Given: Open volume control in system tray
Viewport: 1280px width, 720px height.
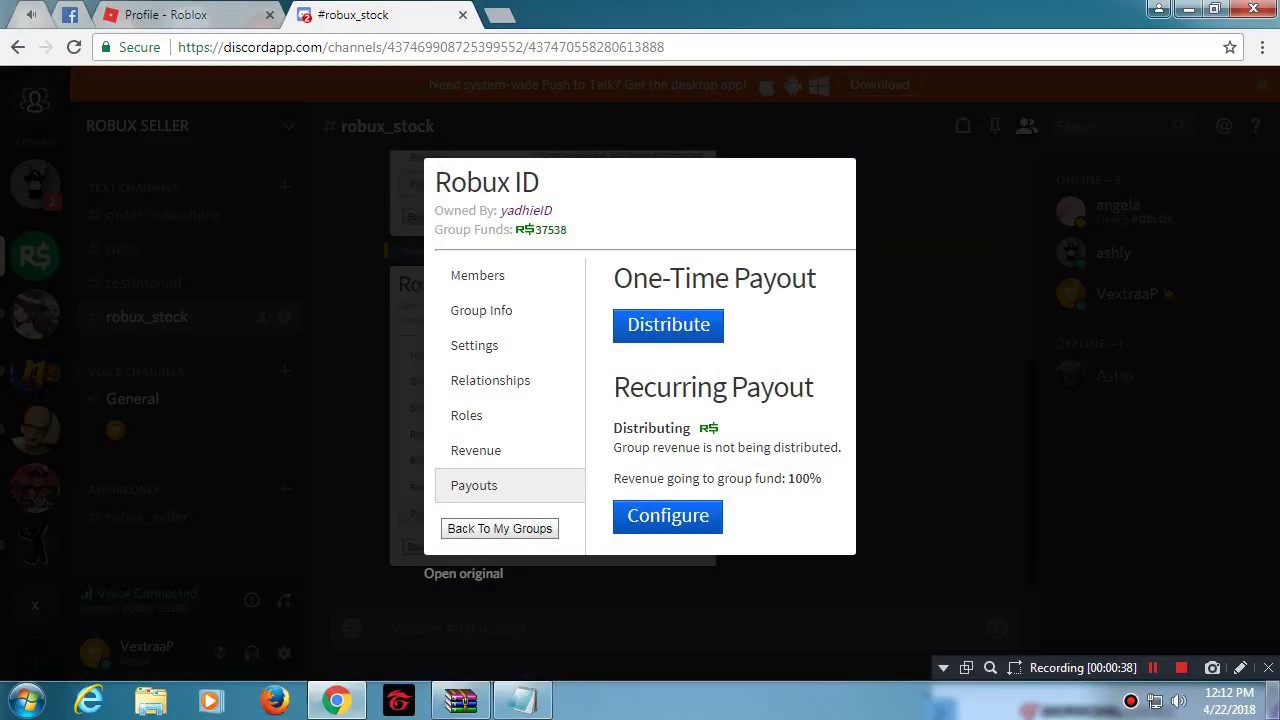Looking at the screenshot, I should 1179,701.
